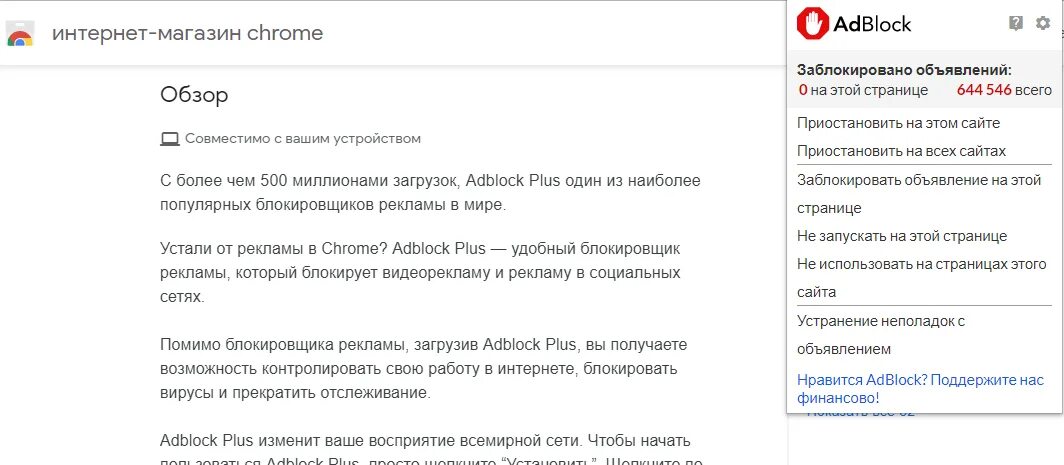This screenshot has width=1064, height=465.
Task: Click the 'Заблокировано объявлений:' label
Action: click(x=904, y=70)
